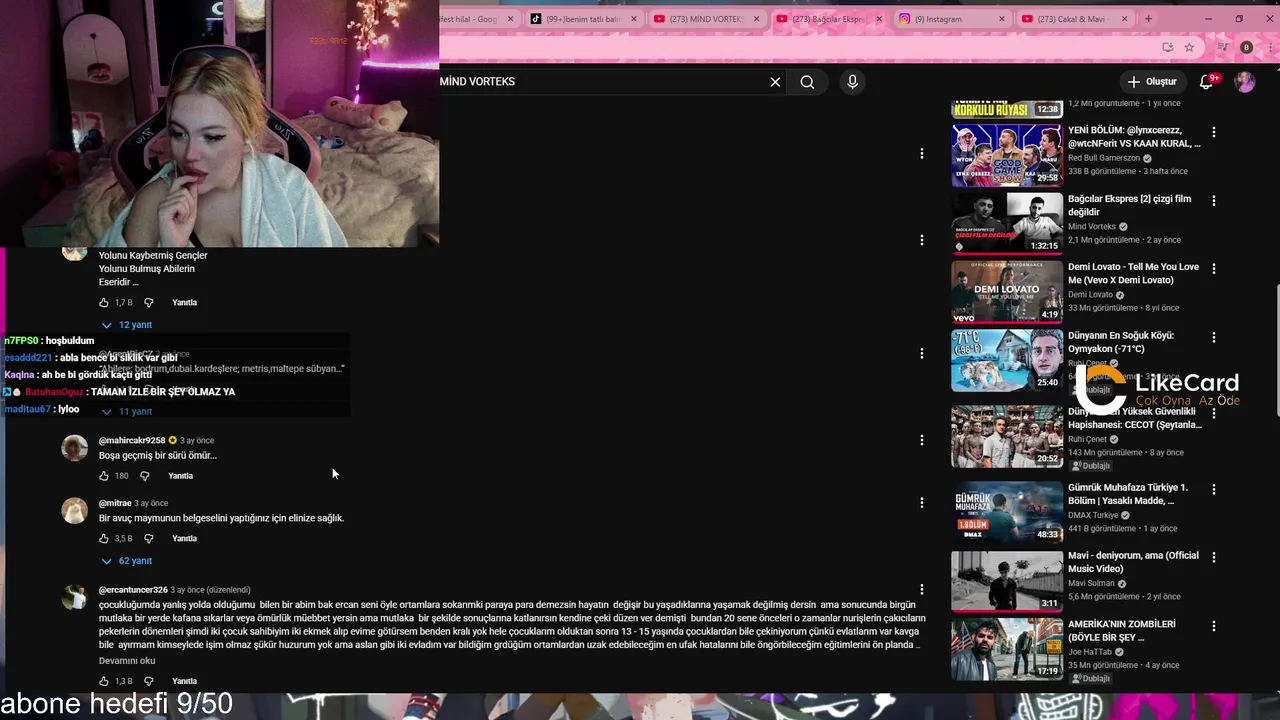The height and width of the screenshot is (720, 1280).
Task: Click the Oluştur create button
Action: [x=1152, y=82]
